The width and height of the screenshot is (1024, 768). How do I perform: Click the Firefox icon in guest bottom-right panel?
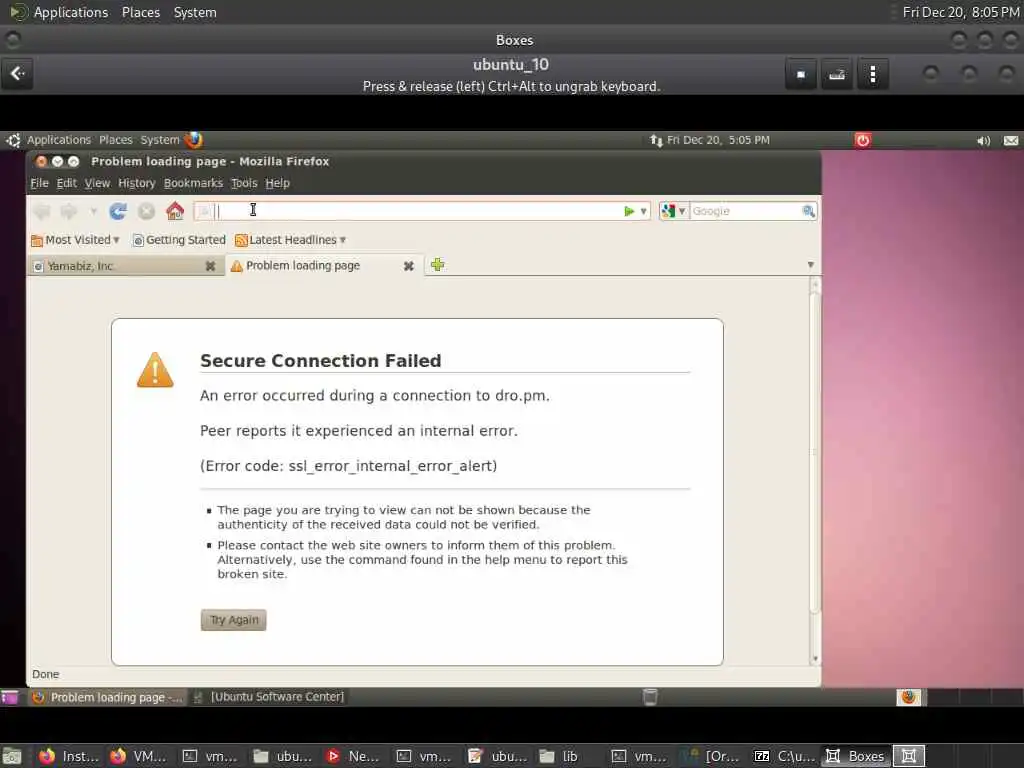pos(908,697)
